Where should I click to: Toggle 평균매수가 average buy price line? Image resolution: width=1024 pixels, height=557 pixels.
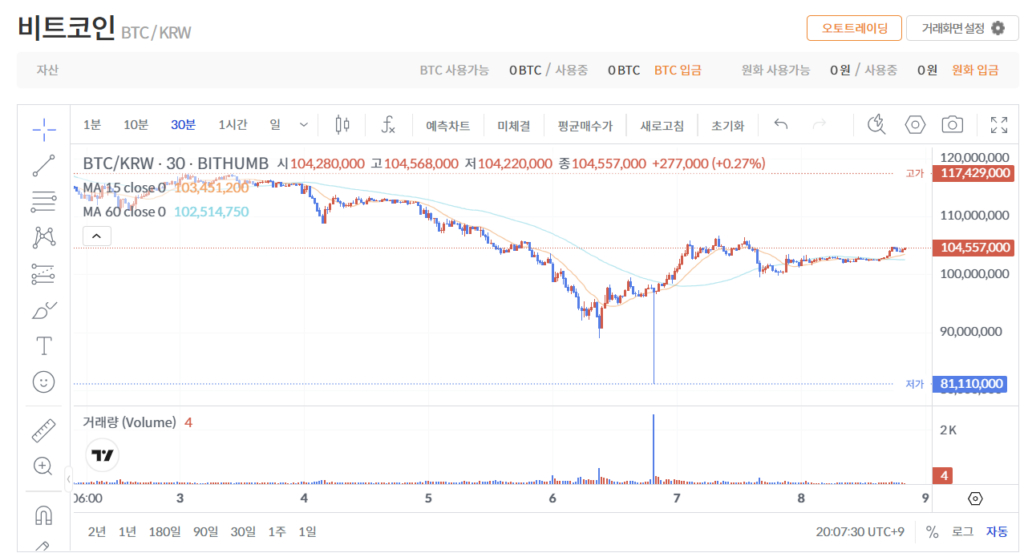[x=585, y=126]
